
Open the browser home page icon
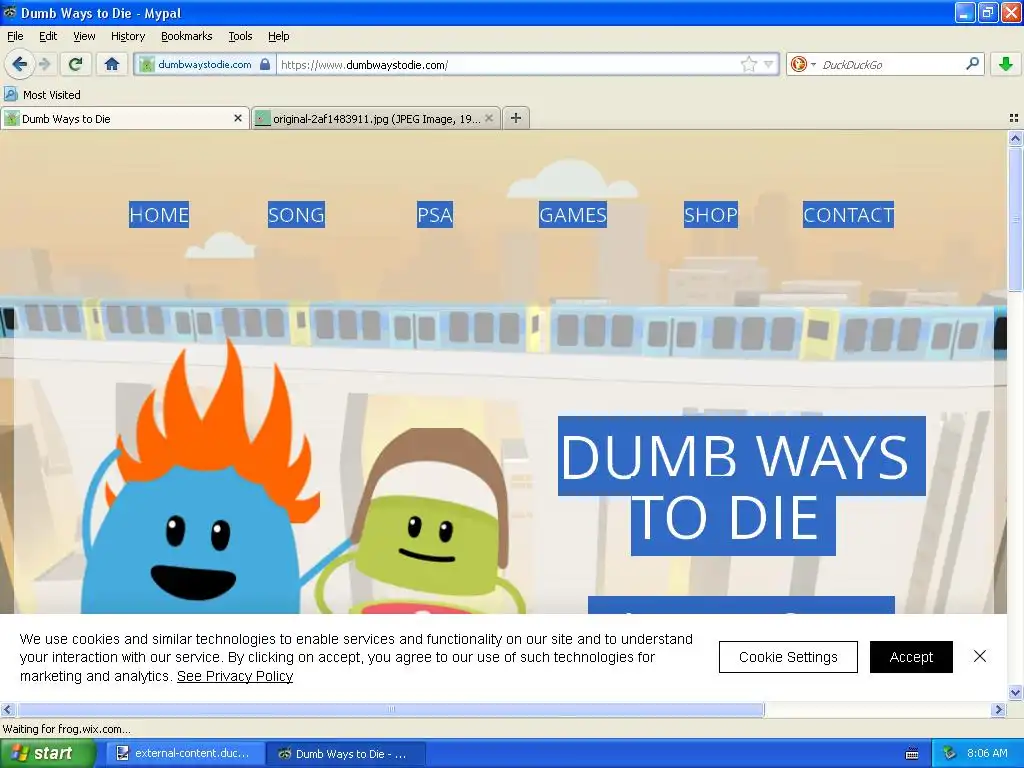click(x=112, y=64)
